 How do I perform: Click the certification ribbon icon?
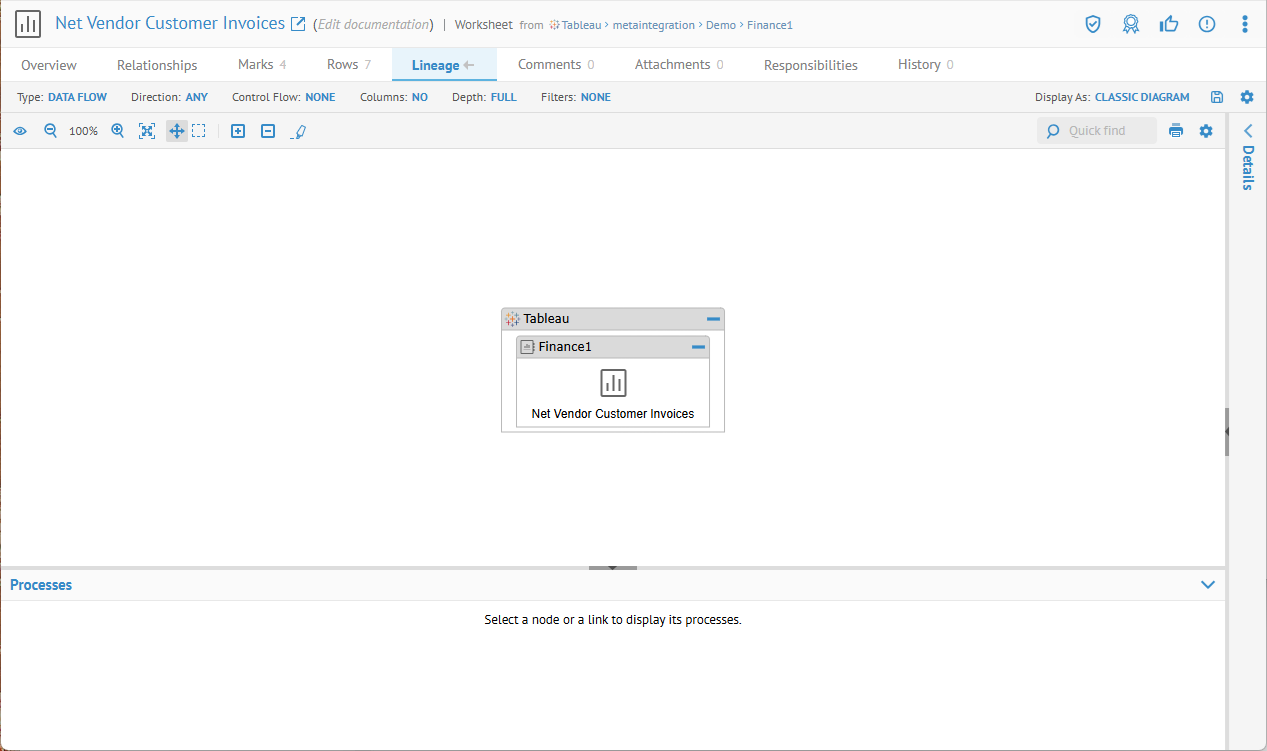[x=1131, y=24]
